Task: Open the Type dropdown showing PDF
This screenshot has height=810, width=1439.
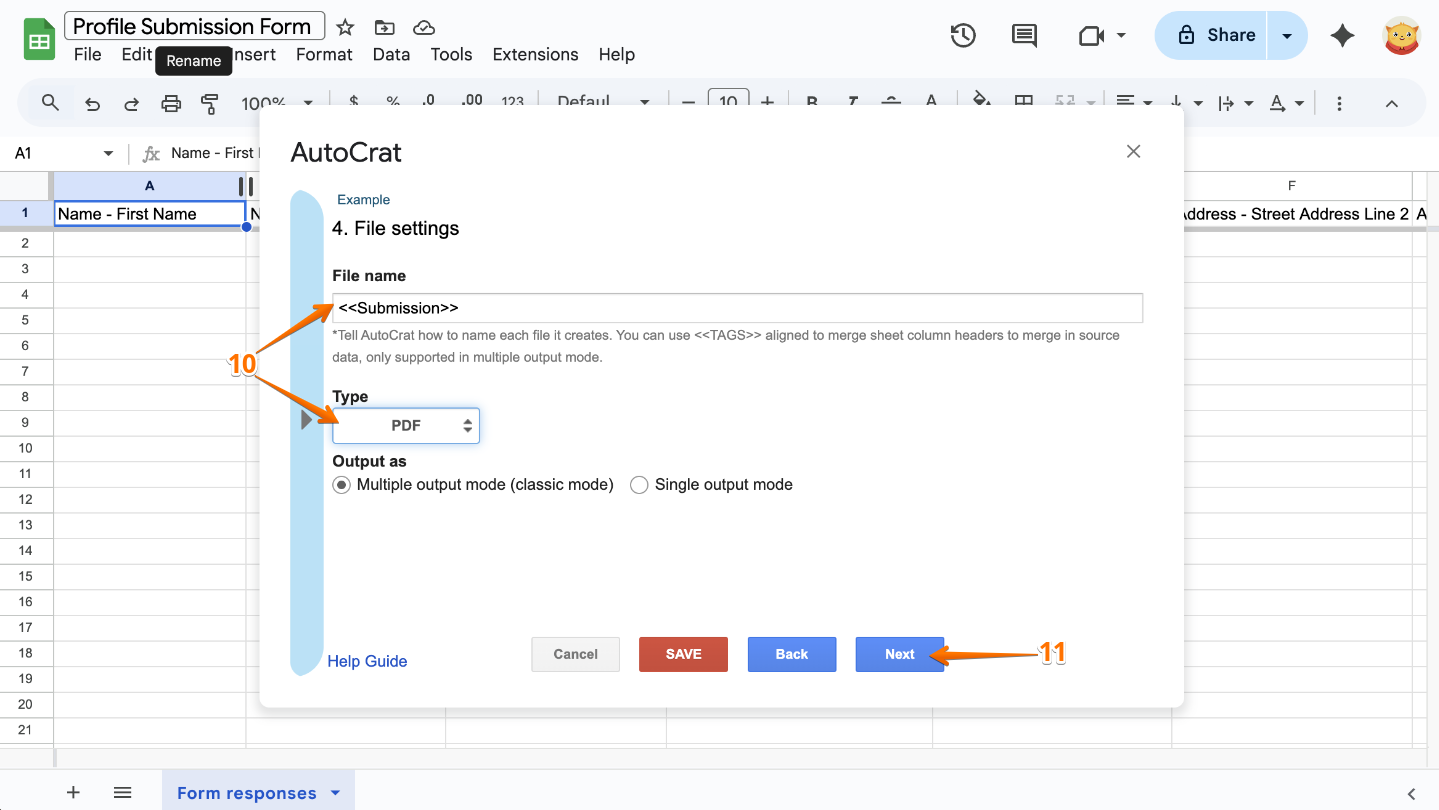Action: 405,425
